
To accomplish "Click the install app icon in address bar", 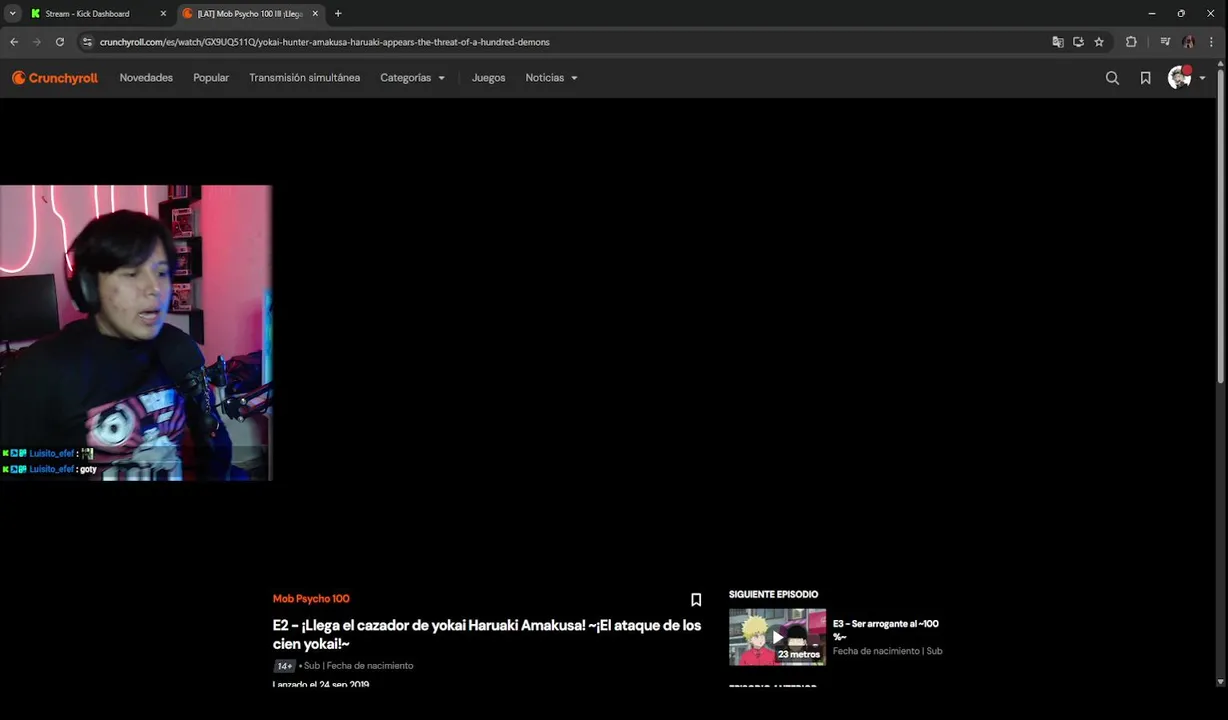I will pos(1078,42).
